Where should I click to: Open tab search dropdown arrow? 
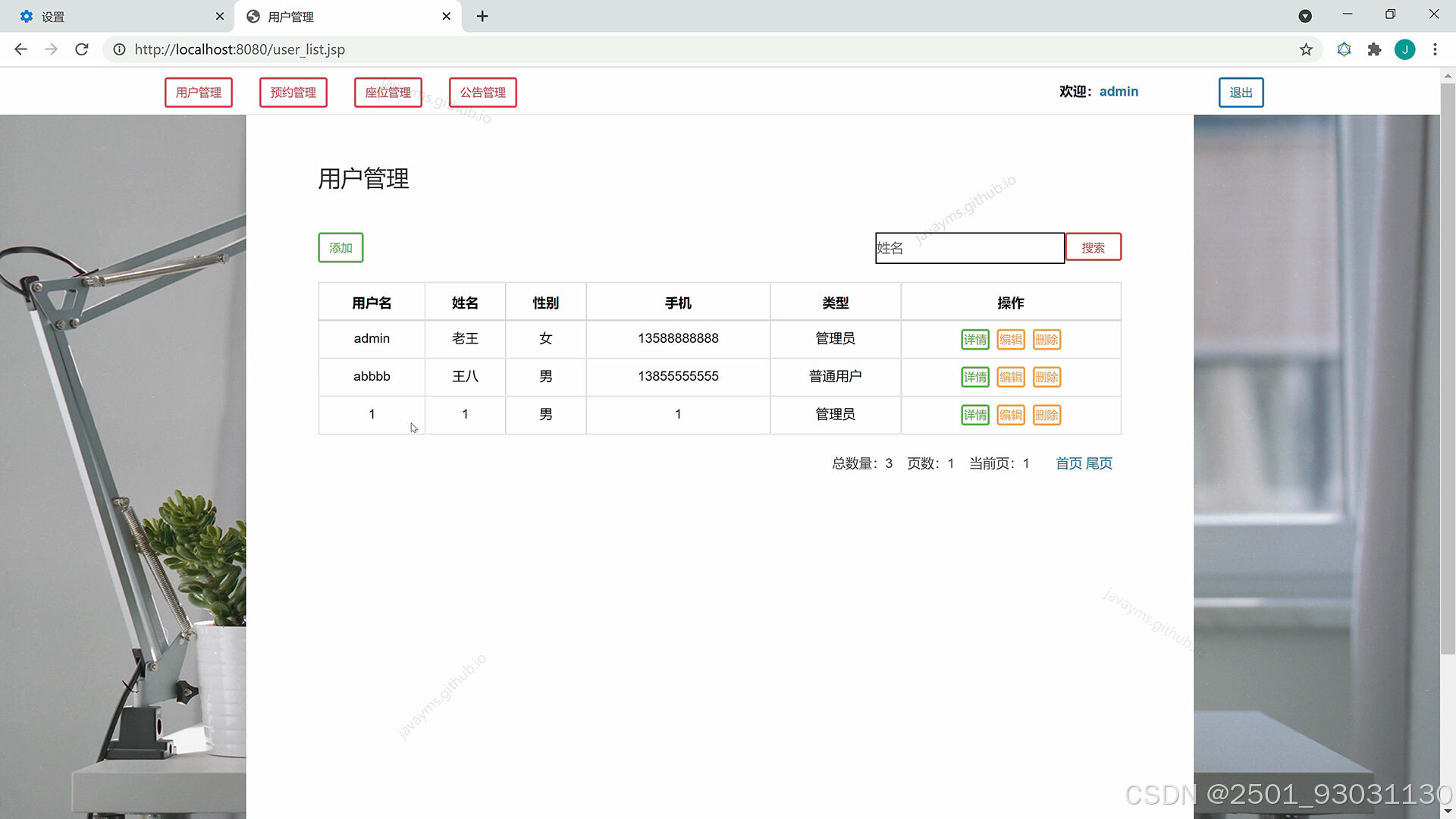click(x=1305, y=16)
